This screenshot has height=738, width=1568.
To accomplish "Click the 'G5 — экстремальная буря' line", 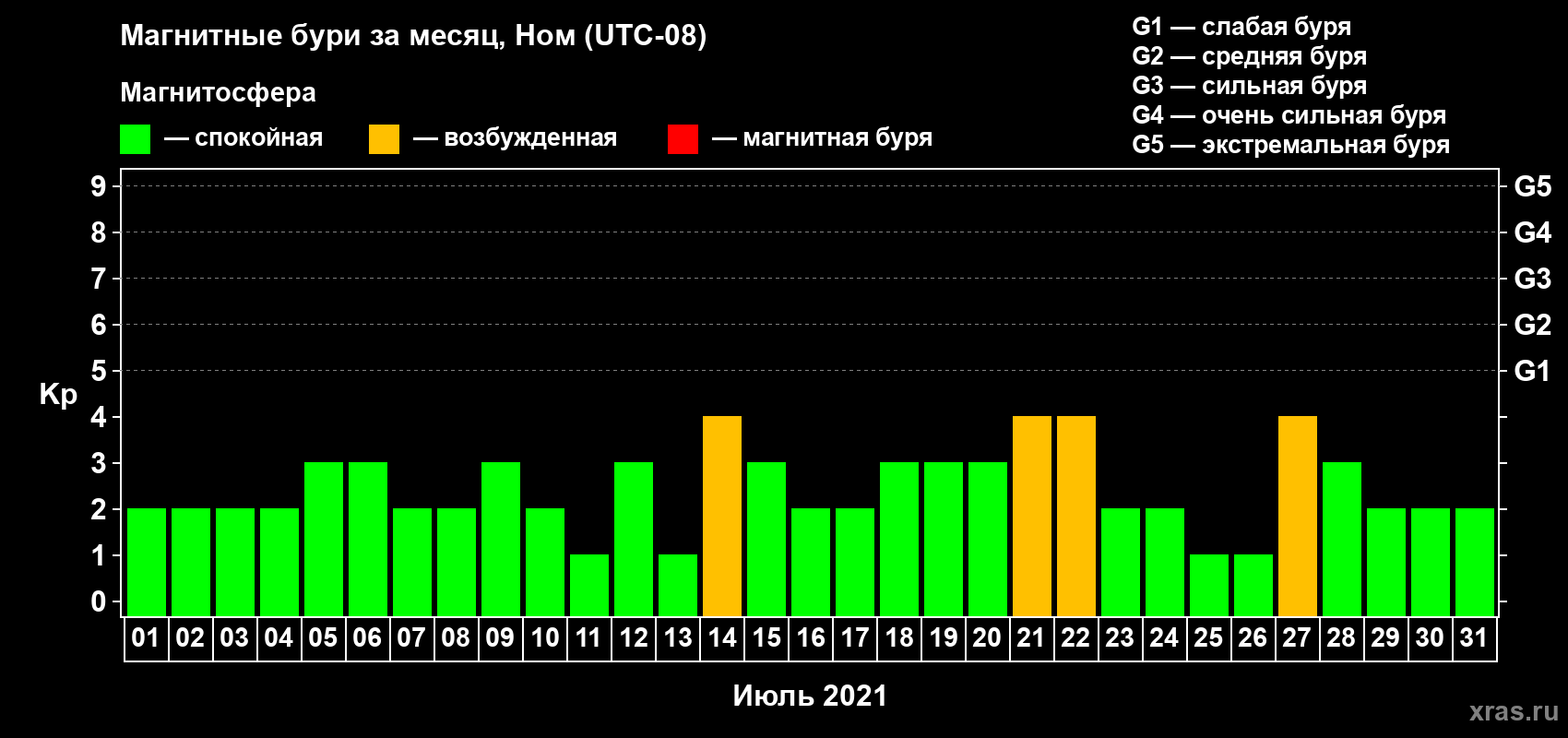I will coord(1291,145).
